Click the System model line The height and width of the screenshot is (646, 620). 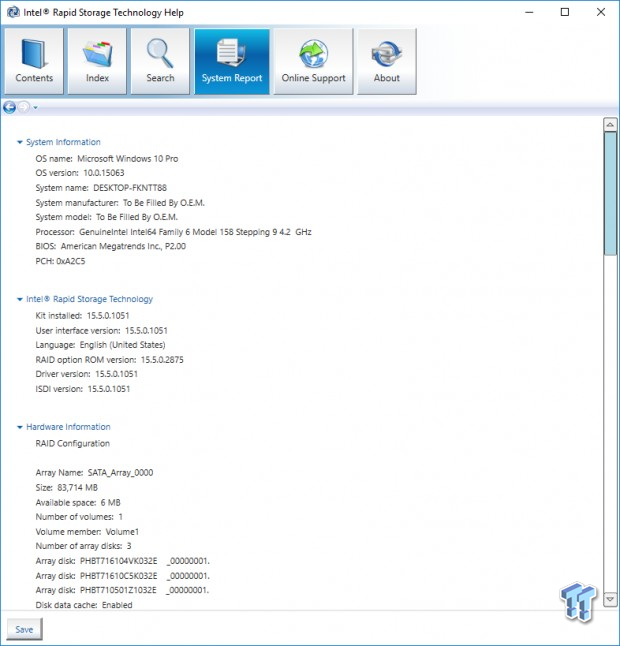coord(107,217)
